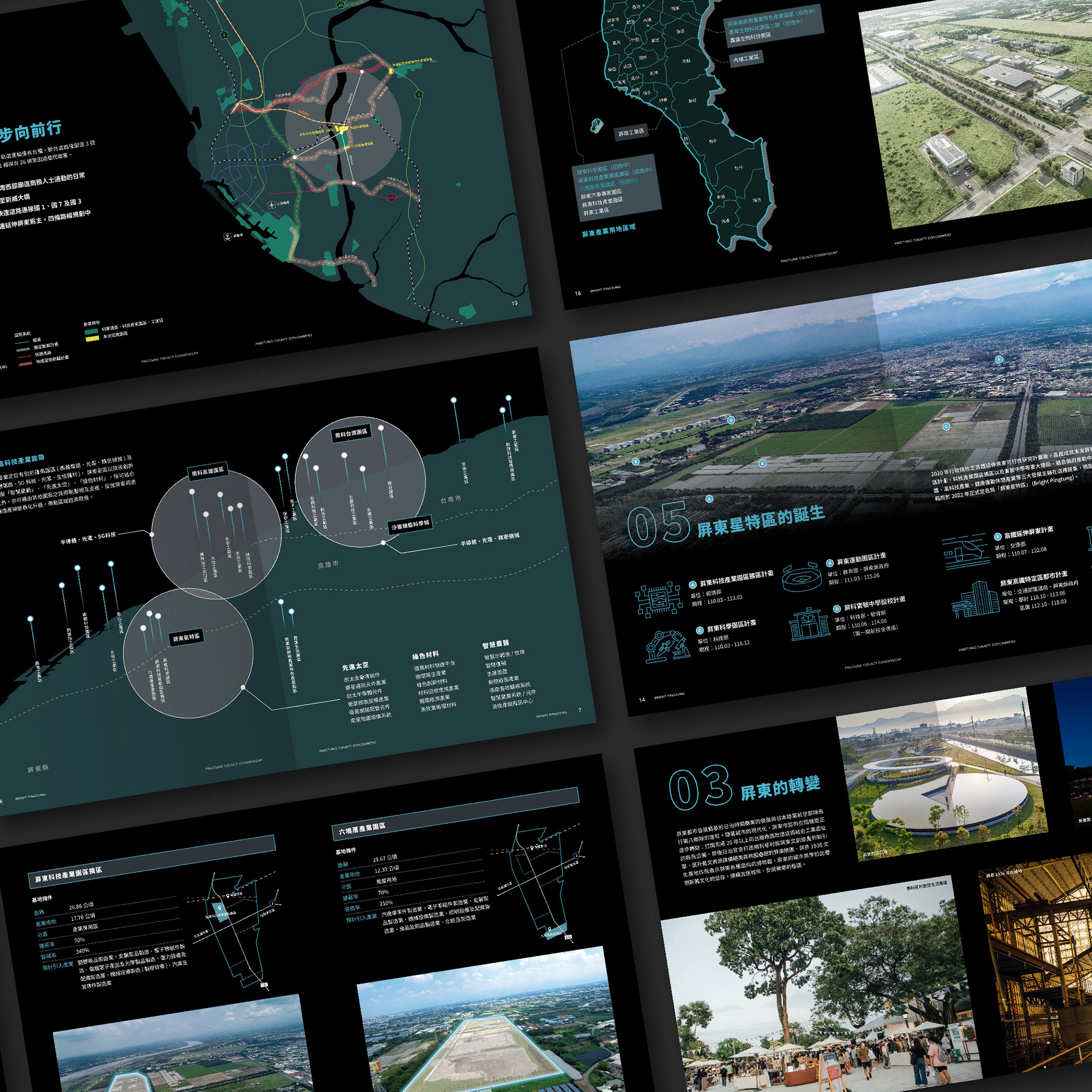The height and width of the screenshot is (1092, 1092).
Task: Click the 期程:110.07 - 122.08 schedule text
Action: tap(1021, 552)
